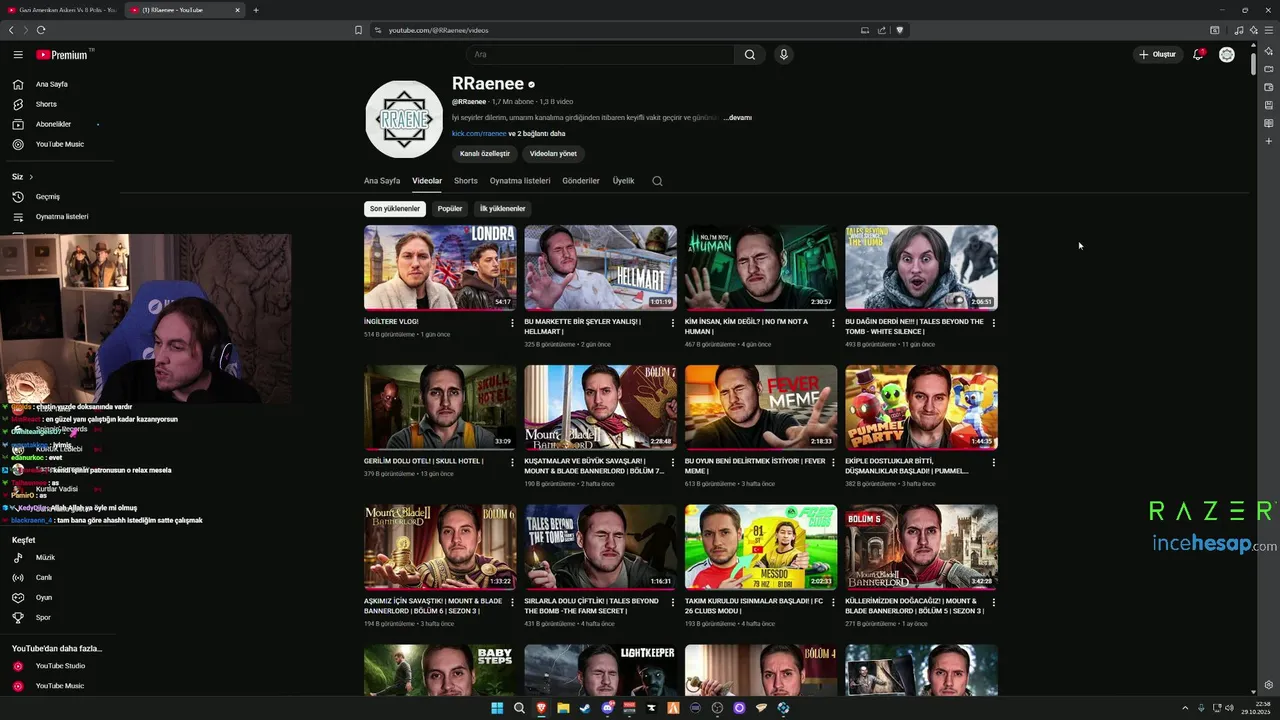The image size is (1280, 720).
Task: Open the account avatar menu
Action: tap(1227, 54)
